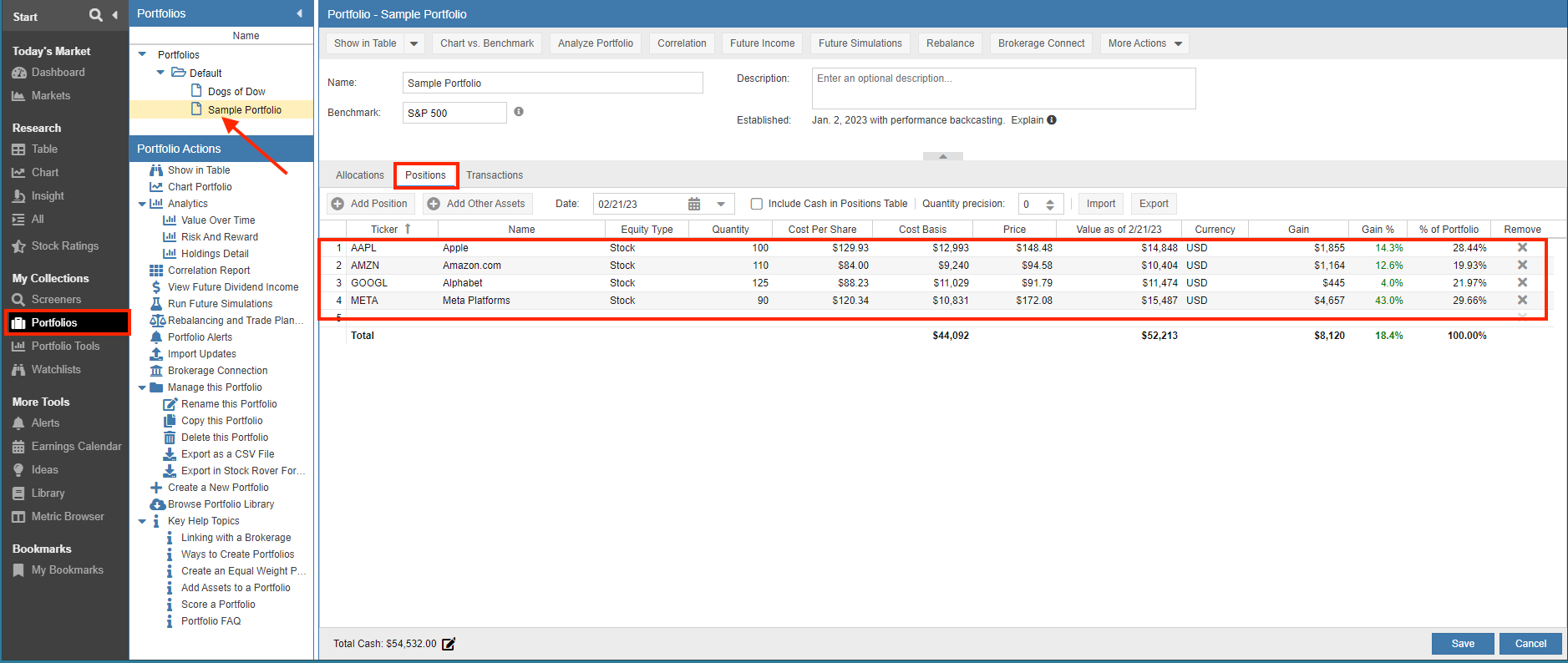Remove the GOOGL position
The height and width of the screenshot is (663, 1568).
pyautogui.click(x=1522, y=283)
